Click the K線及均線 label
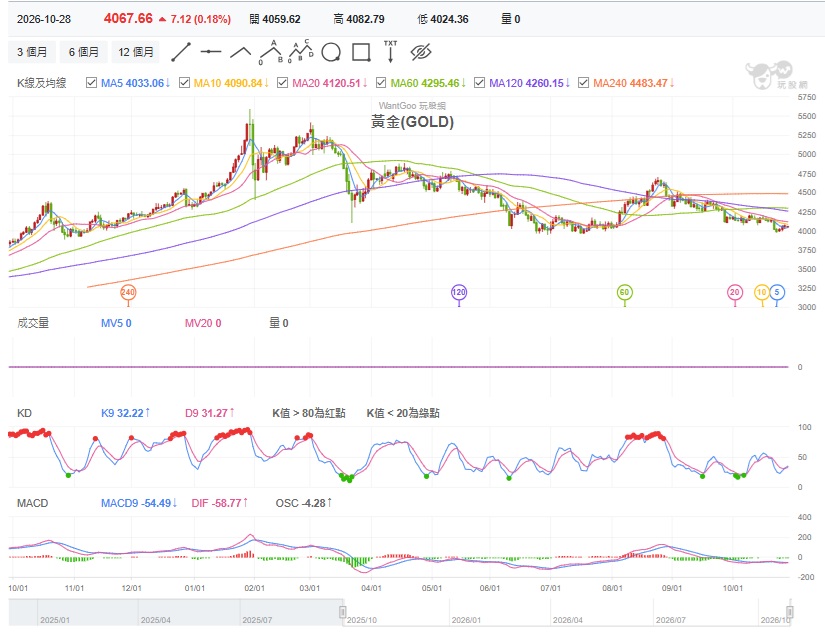Image resolution: width=825 pixels, height=636 pixels. click(x=42, y=83)
